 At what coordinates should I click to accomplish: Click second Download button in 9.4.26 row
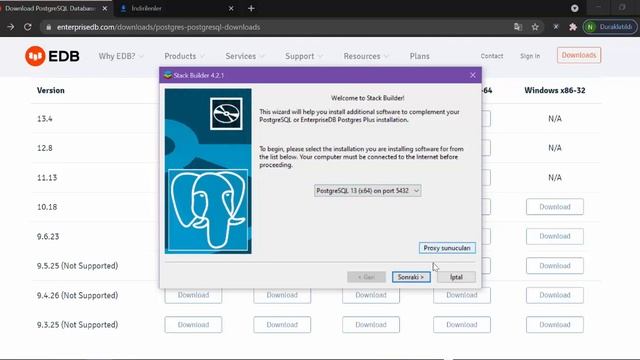(282, 295)
